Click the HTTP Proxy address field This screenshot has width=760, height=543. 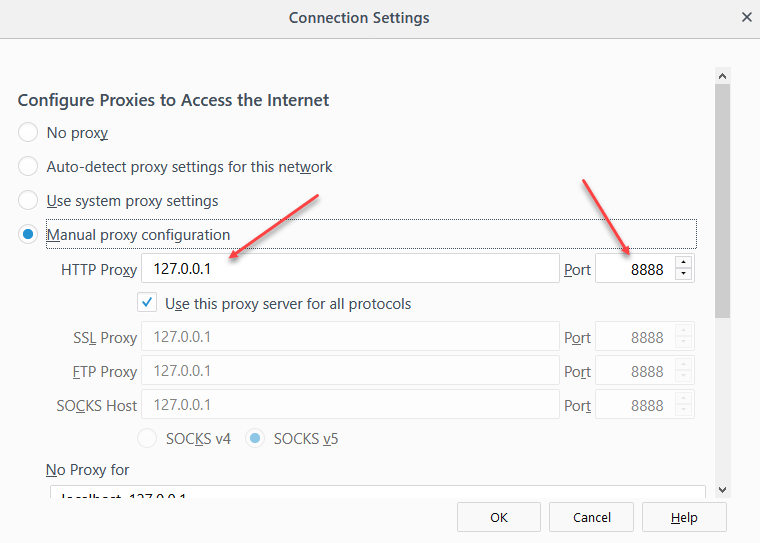350,269
